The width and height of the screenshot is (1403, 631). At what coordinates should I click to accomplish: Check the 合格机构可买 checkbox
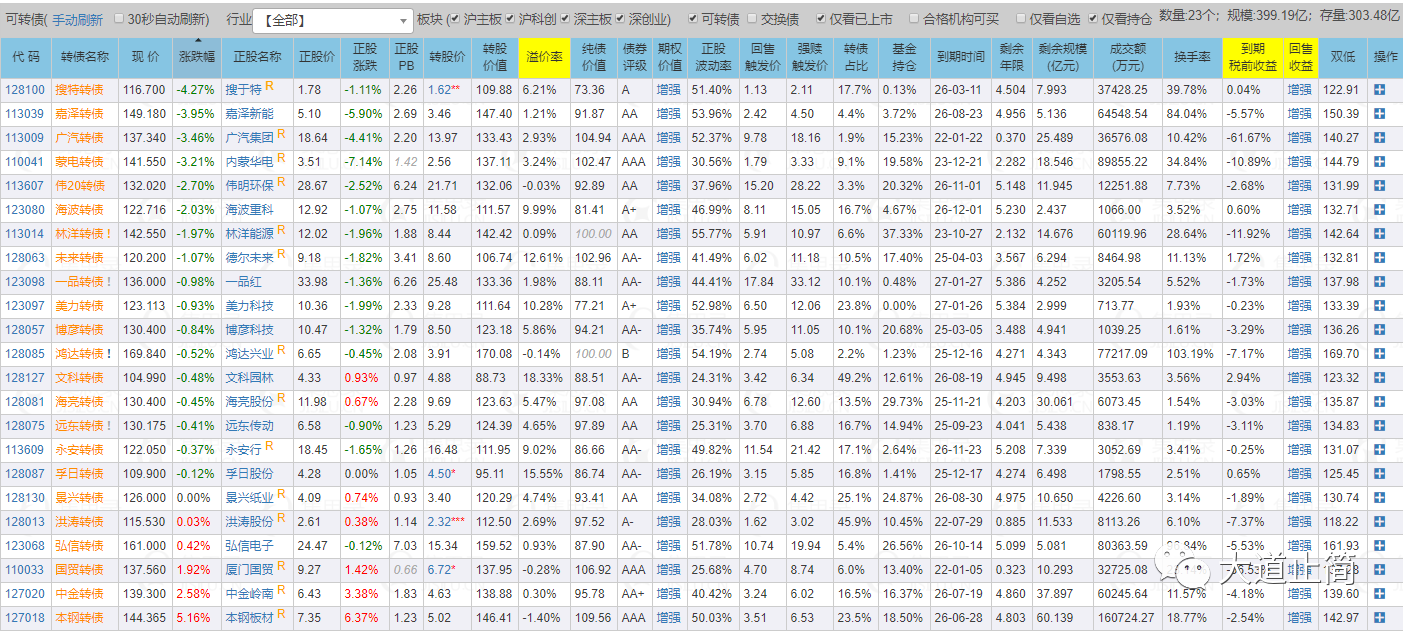[914, 19]
